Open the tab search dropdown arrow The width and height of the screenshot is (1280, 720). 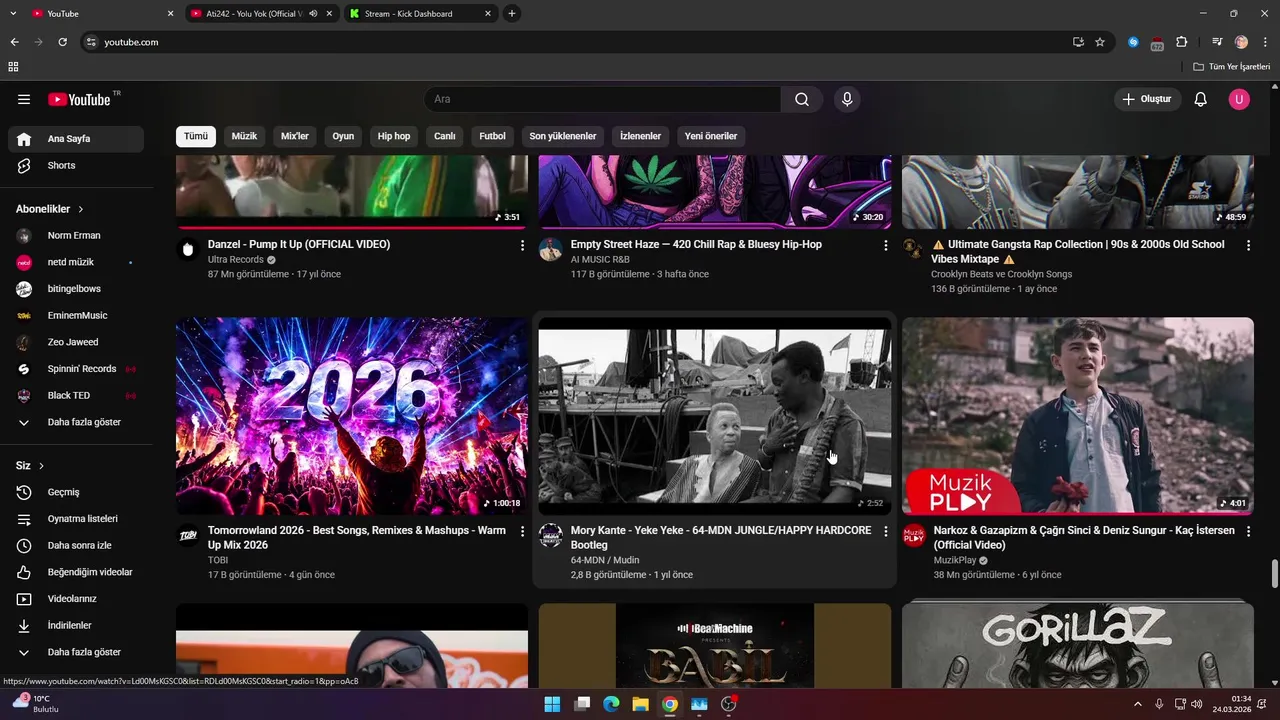[x=13, y=14]
